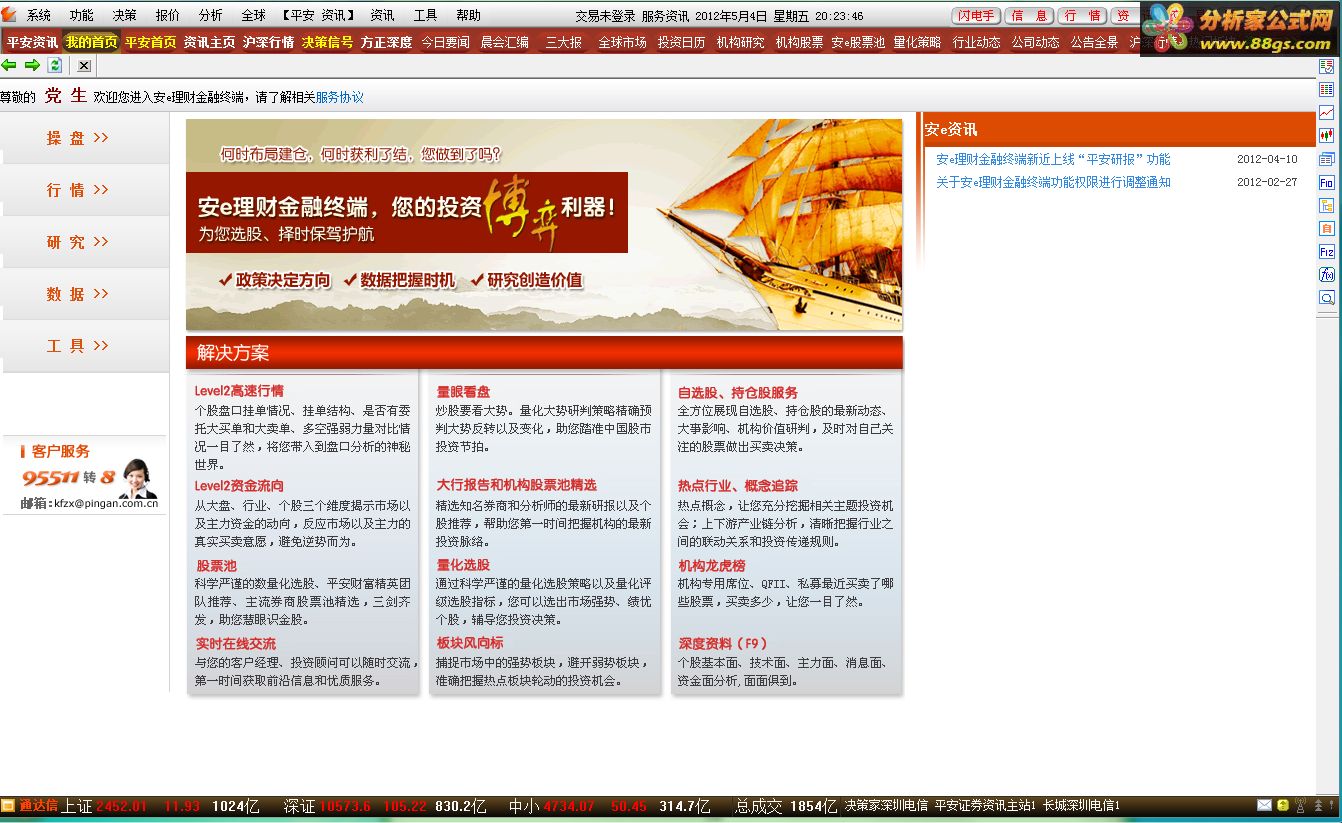This screenshot has width=1342, height=823.
Task: Click the orange 自 icon in right sidebar
Action: 1327,228
